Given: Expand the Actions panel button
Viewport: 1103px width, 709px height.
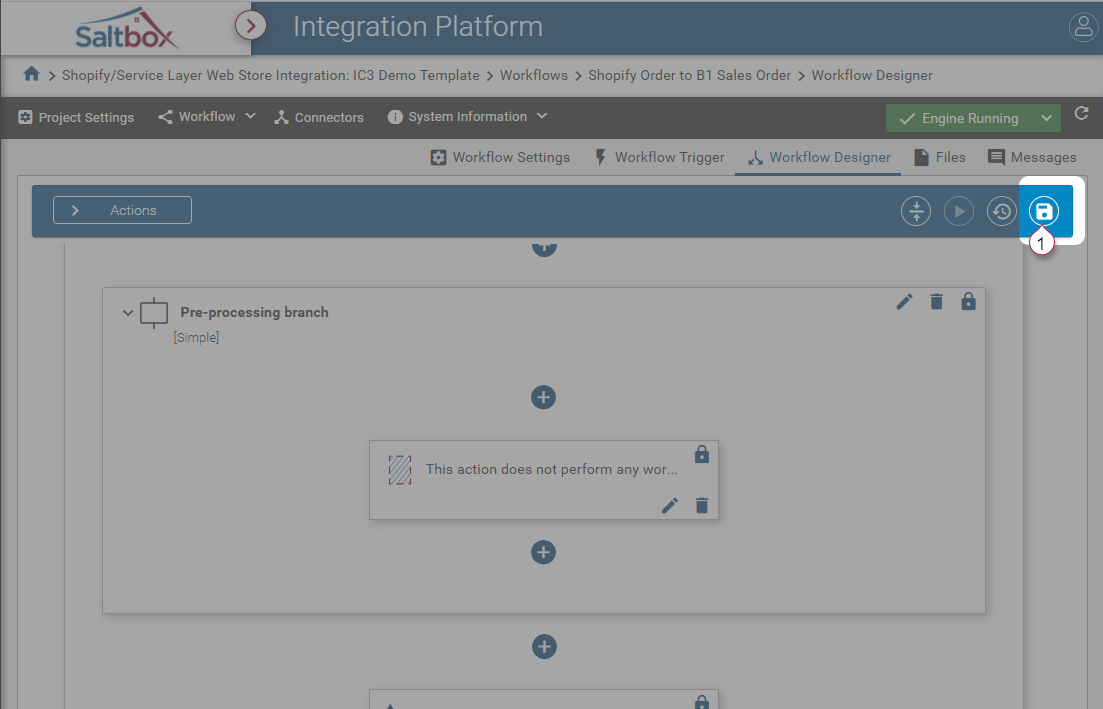Looking at the screenshot, I should [122, 210].
